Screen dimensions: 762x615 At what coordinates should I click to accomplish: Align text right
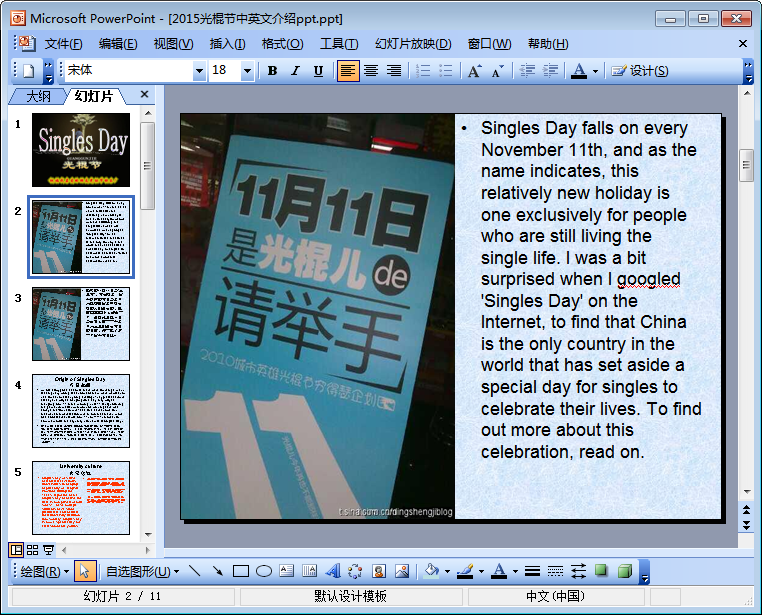tap(394, 71)
